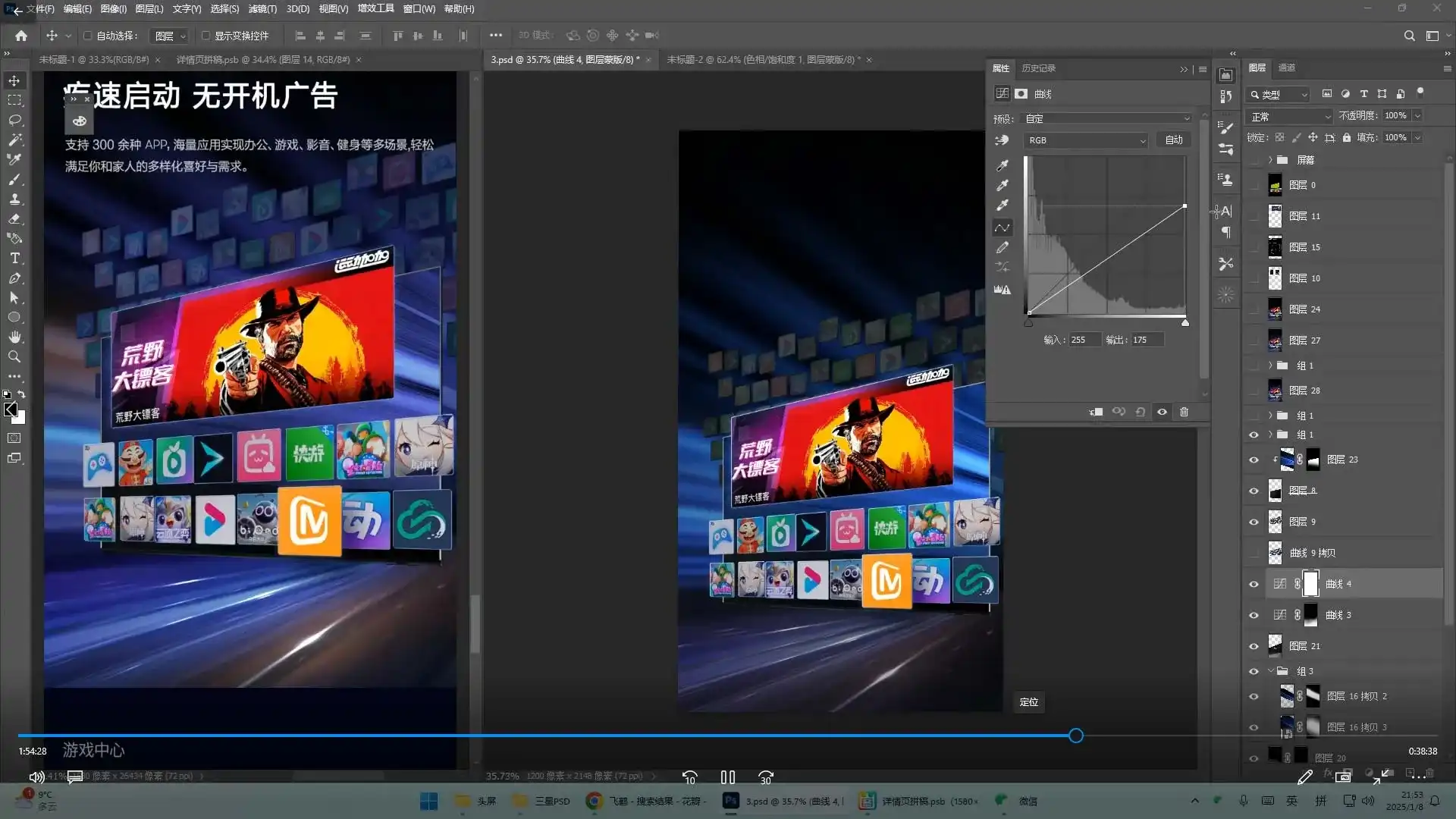This screenshot has width=1456, height=819.
Task: Click the trash icon in Properties panel
Action: pyautogui.click(x=1184, y=412)
